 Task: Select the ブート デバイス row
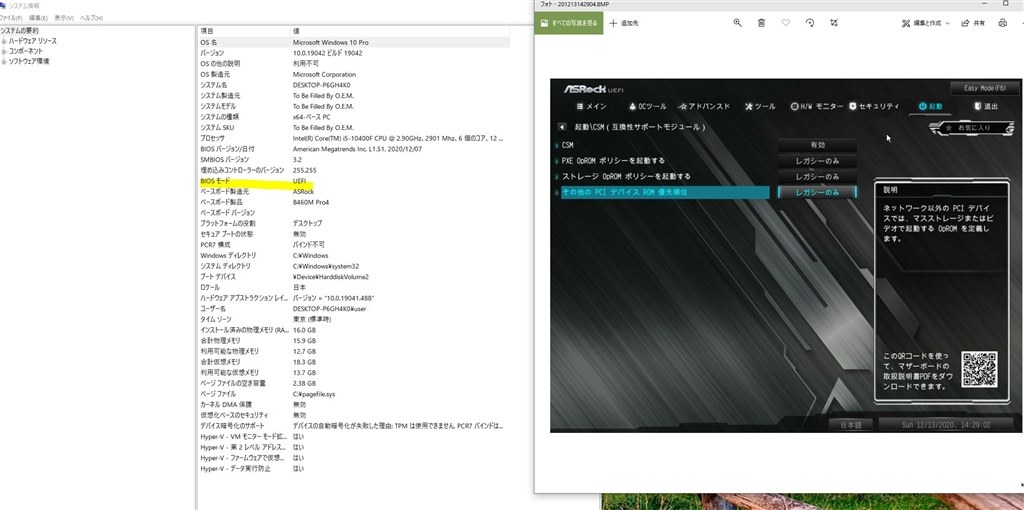pos(353,276)
